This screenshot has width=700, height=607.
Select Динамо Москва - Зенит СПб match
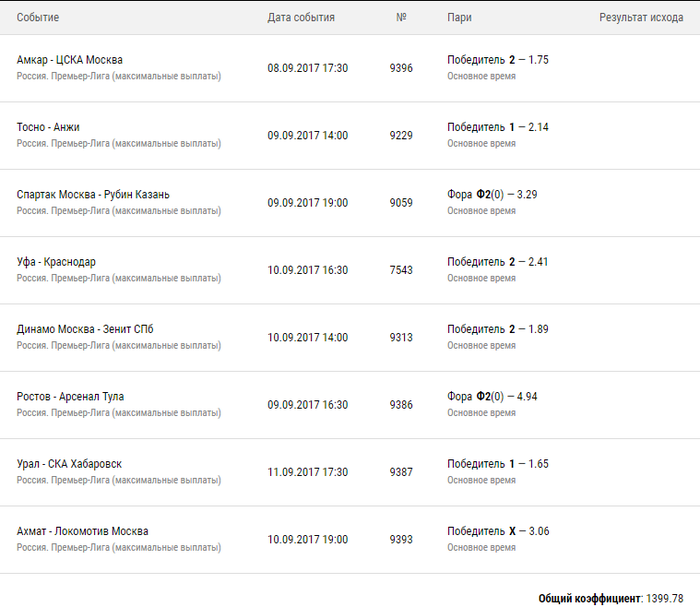(x=85, y=329)
